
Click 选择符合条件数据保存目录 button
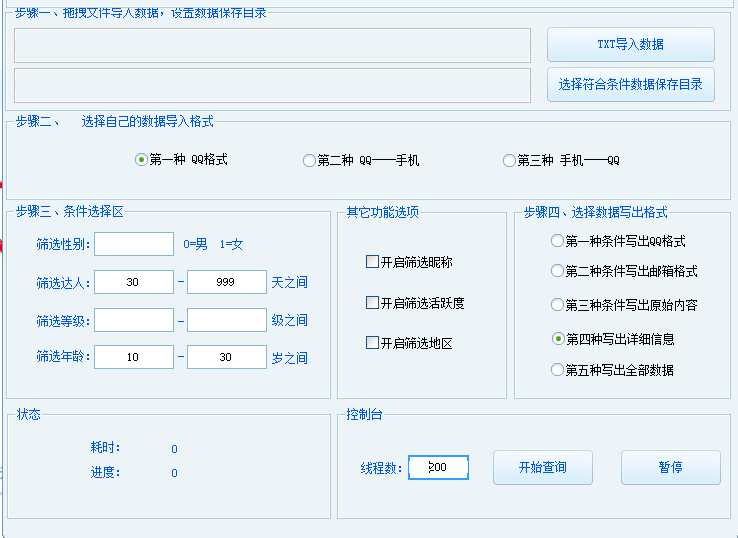pyautogui.click(x=631, y=84)
